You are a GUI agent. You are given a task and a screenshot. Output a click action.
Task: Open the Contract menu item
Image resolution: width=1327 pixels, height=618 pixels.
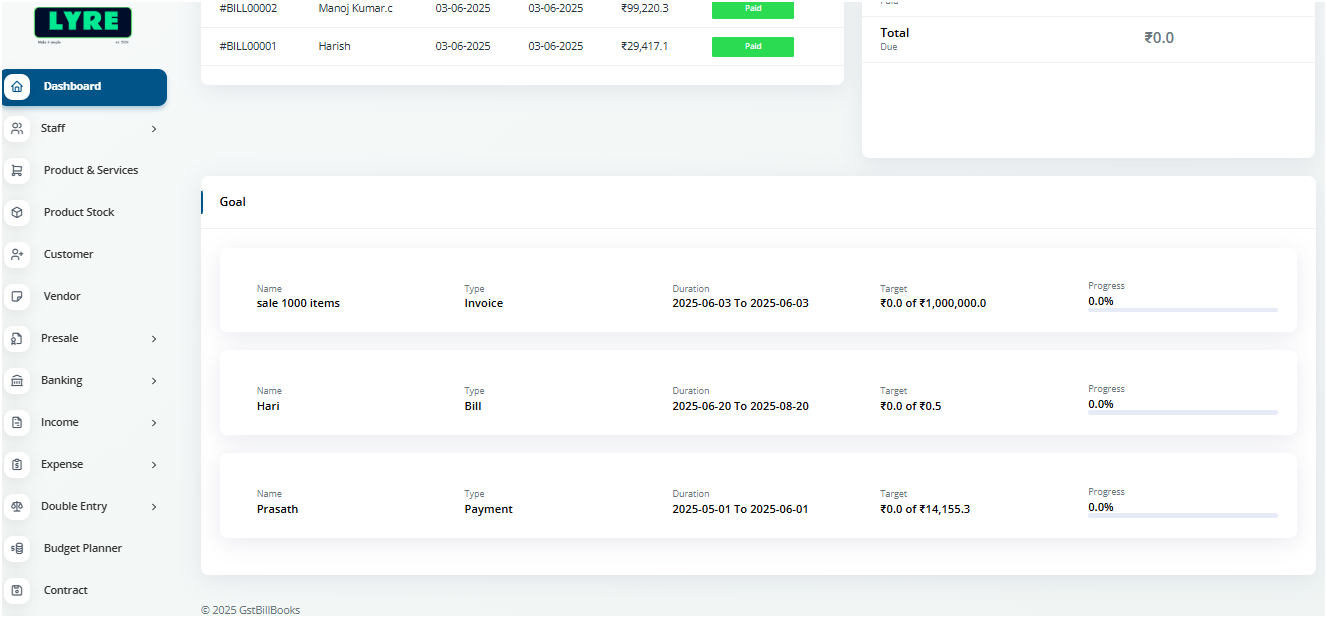(66, 591)
